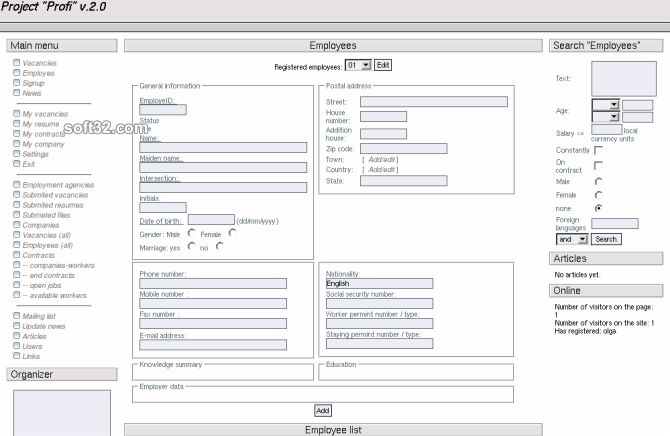Open the Registered employees dropdown
Viewport: 670px width, 436px height.
[358, 65]
